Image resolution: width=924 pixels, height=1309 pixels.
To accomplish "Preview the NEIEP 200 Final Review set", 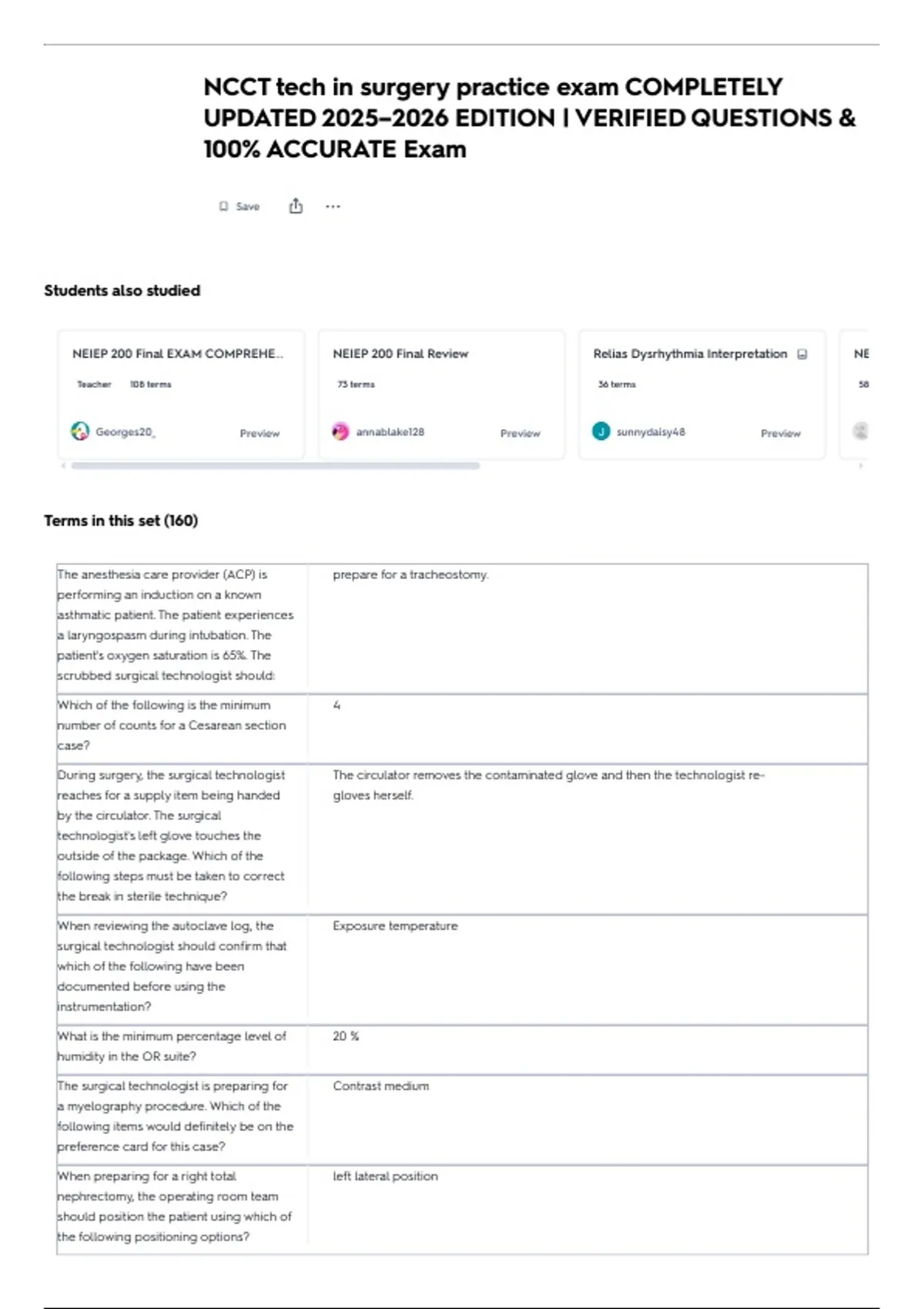I will pos(520,434).
